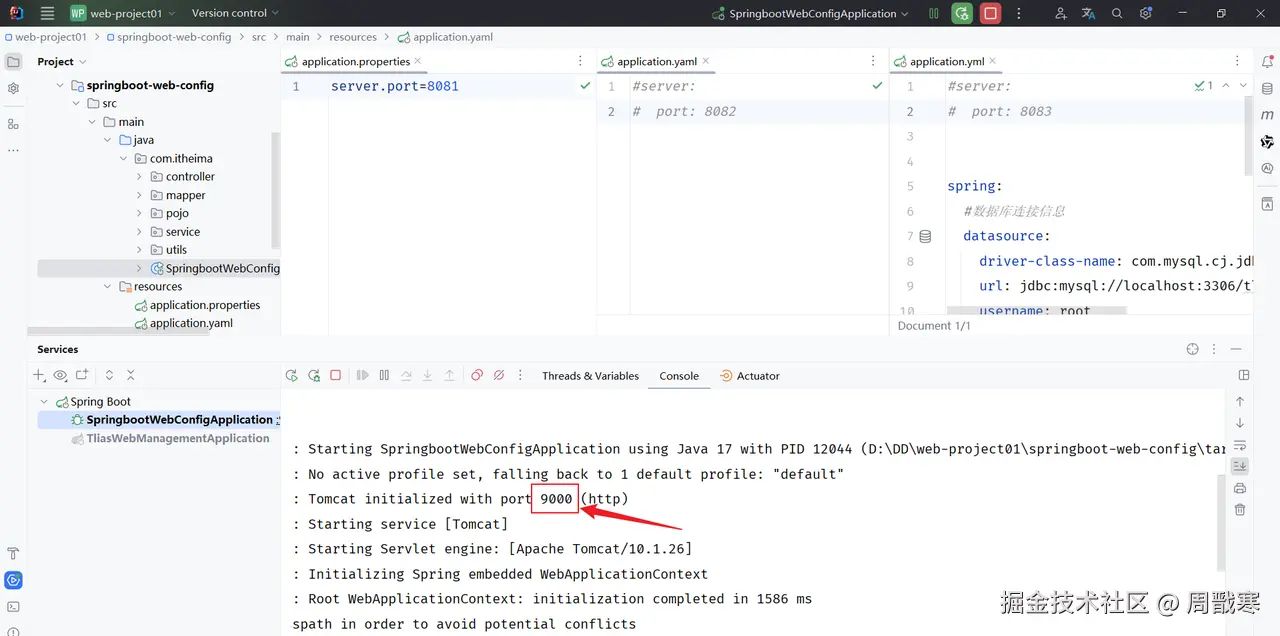The width and height of the screenshot is (1280, 636).
Task: Open the main hamburger menu
Action: point(47,13)
